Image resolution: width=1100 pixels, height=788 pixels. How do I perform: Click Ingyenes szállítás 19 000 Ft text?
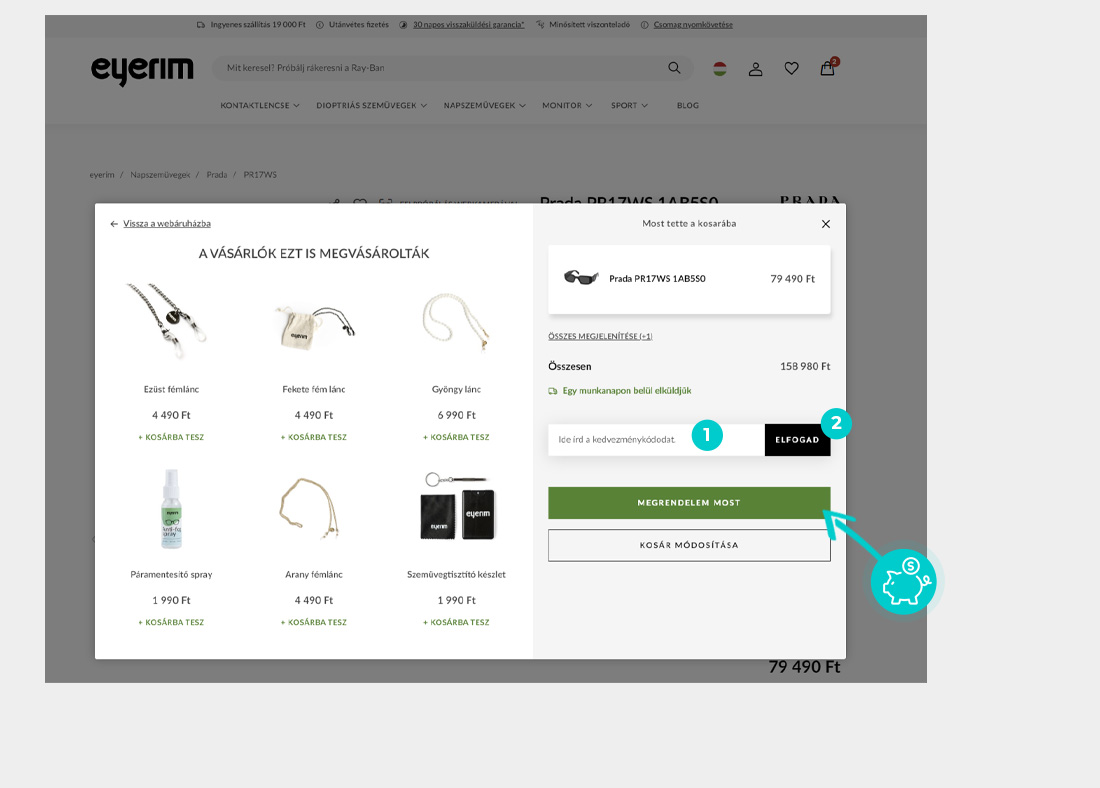[x=258, y=25]
